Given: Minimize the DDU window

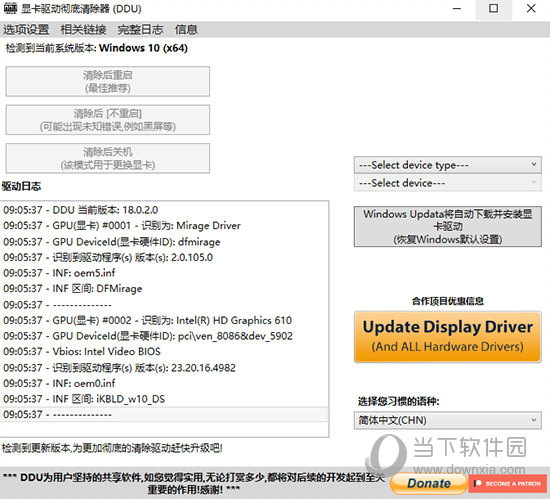Looking at the screenshot, I should click(x=457, y=8).
